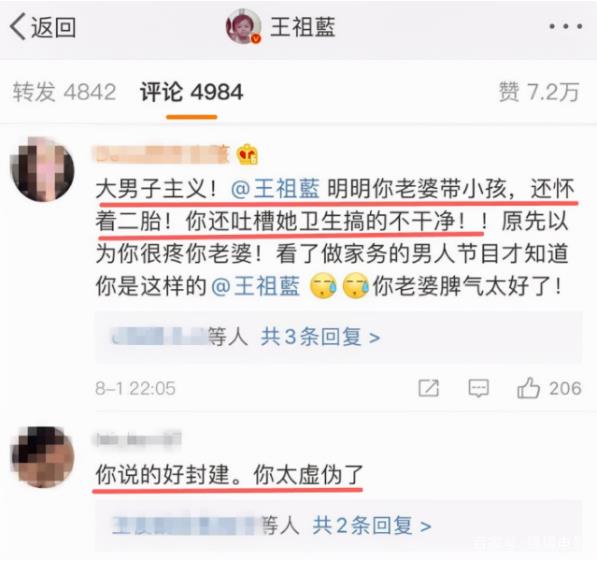Open first @王祖藍 mention link

tap(275, 188)
